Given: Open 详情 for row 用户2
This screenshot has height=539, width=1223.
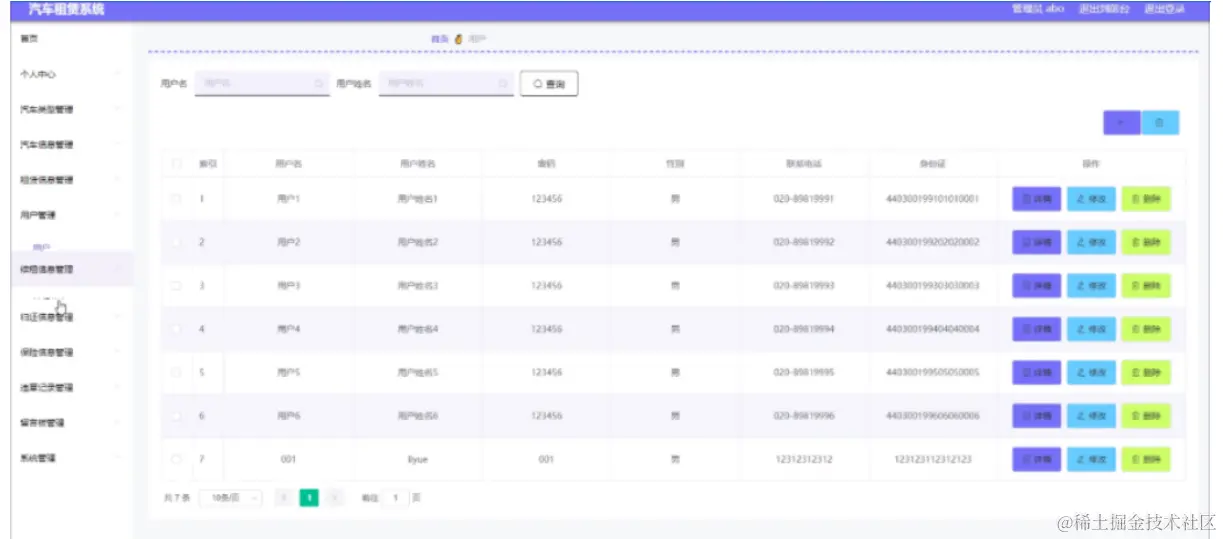Looking at the screenshot, I should coord(1037,243).
